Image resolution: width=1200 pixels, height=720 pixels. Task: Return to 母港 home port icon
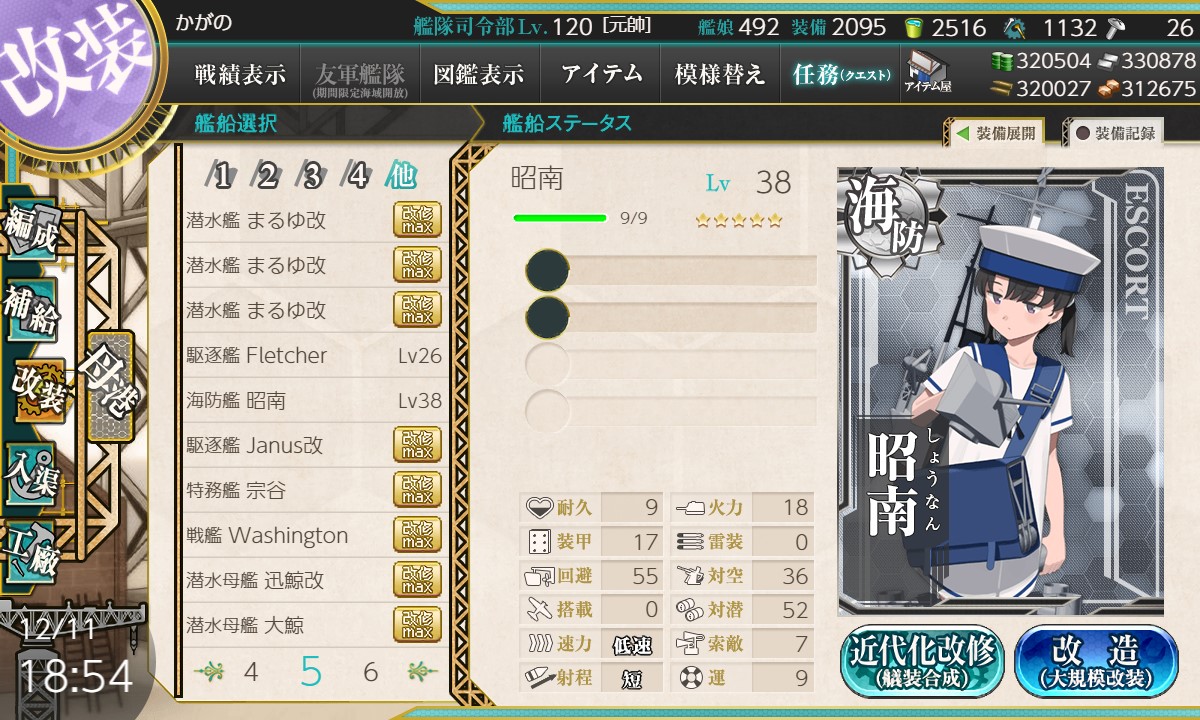point(107,387)
